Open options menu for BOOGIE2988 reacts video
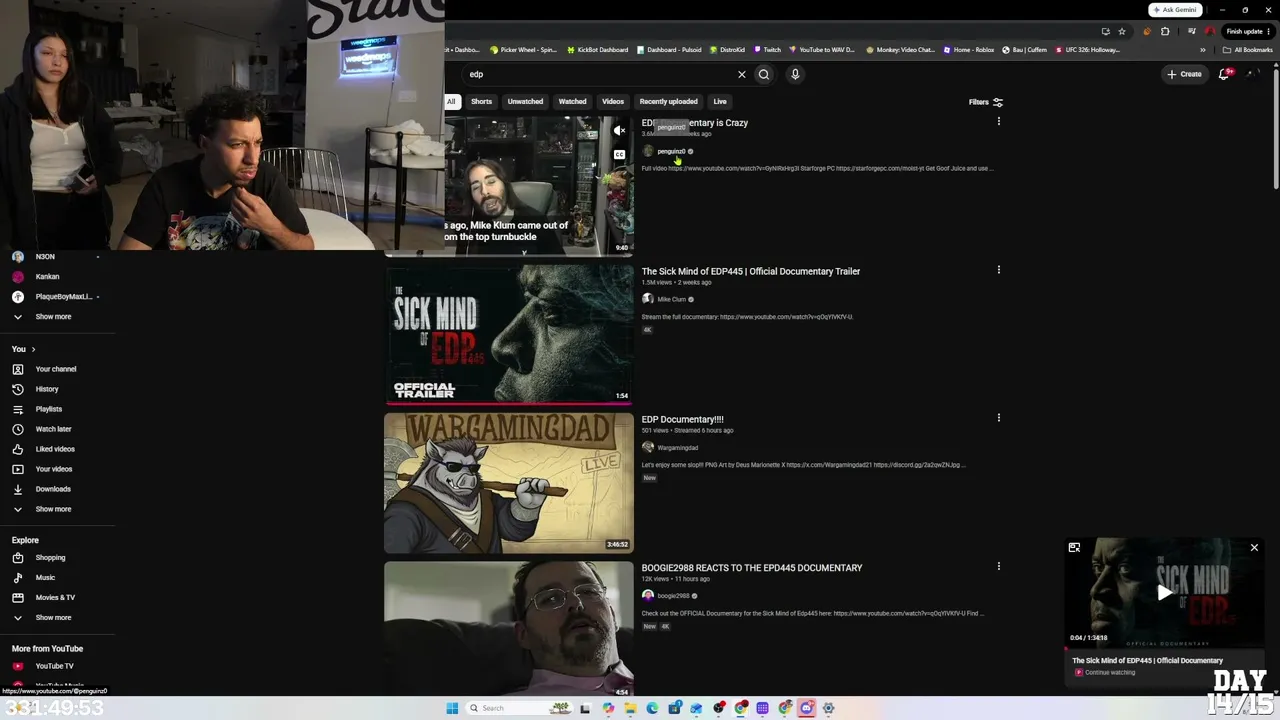 998,566
